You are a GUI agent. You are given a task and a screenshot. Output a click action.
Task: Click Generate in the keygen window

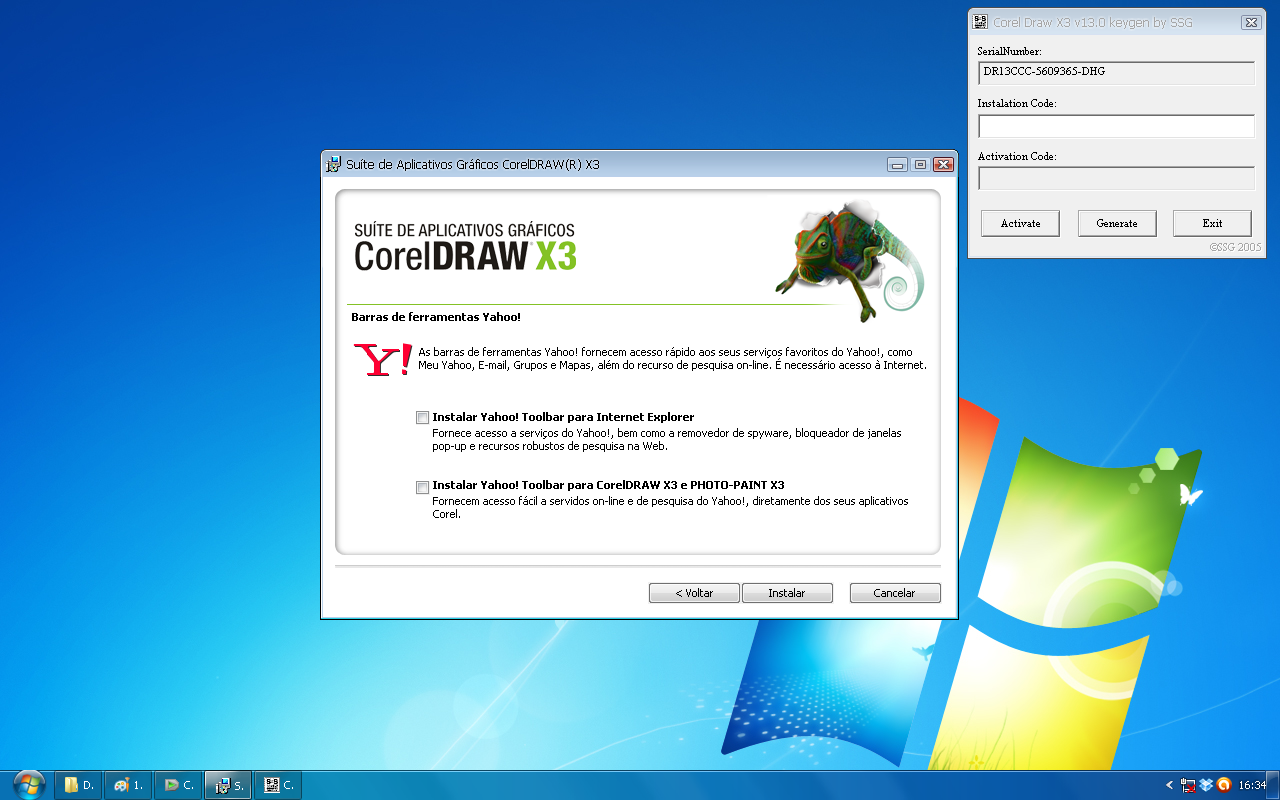pos(1117,223)
